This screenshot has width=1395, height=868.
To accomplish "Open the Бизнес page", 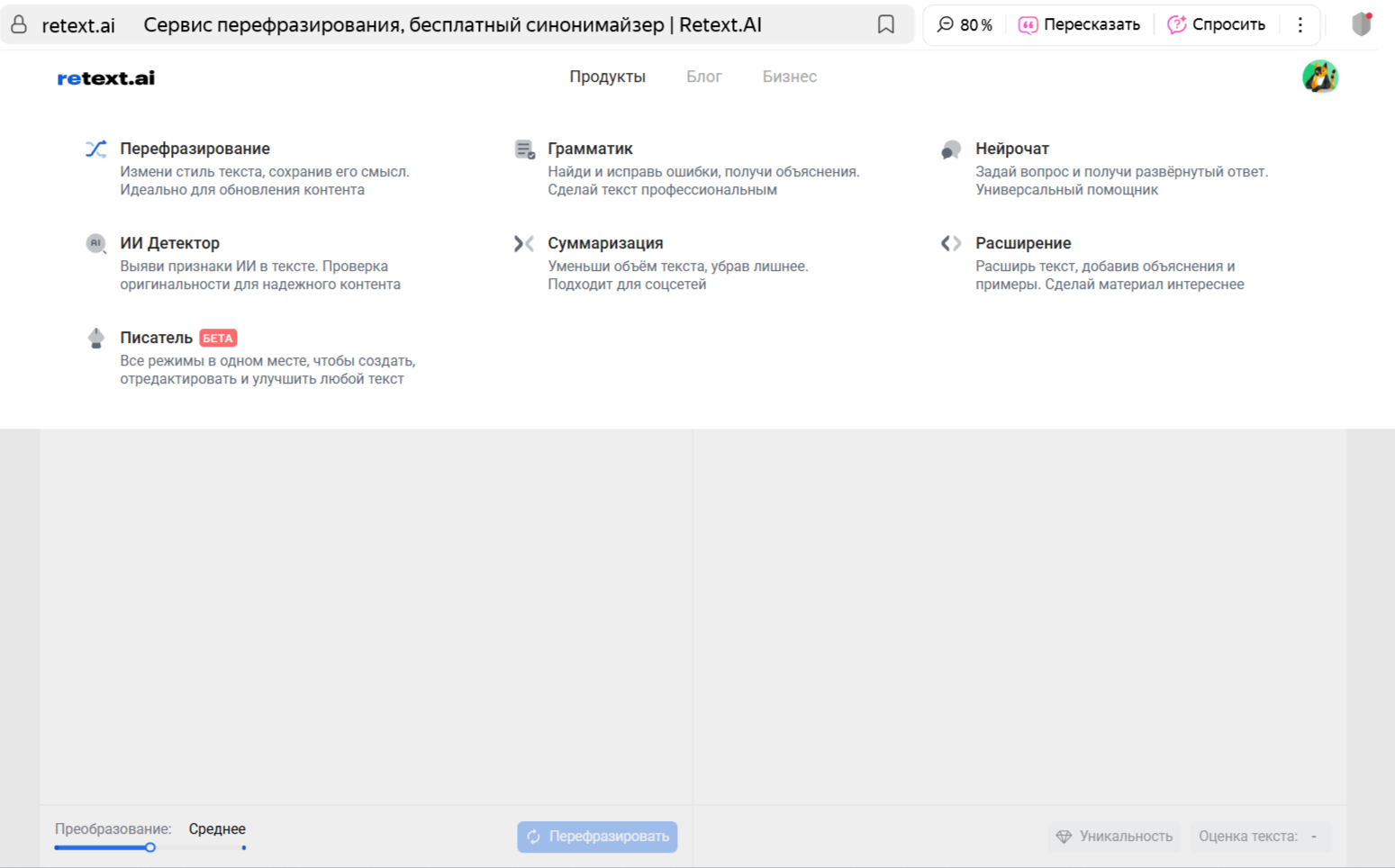I will tap(789, 77).
